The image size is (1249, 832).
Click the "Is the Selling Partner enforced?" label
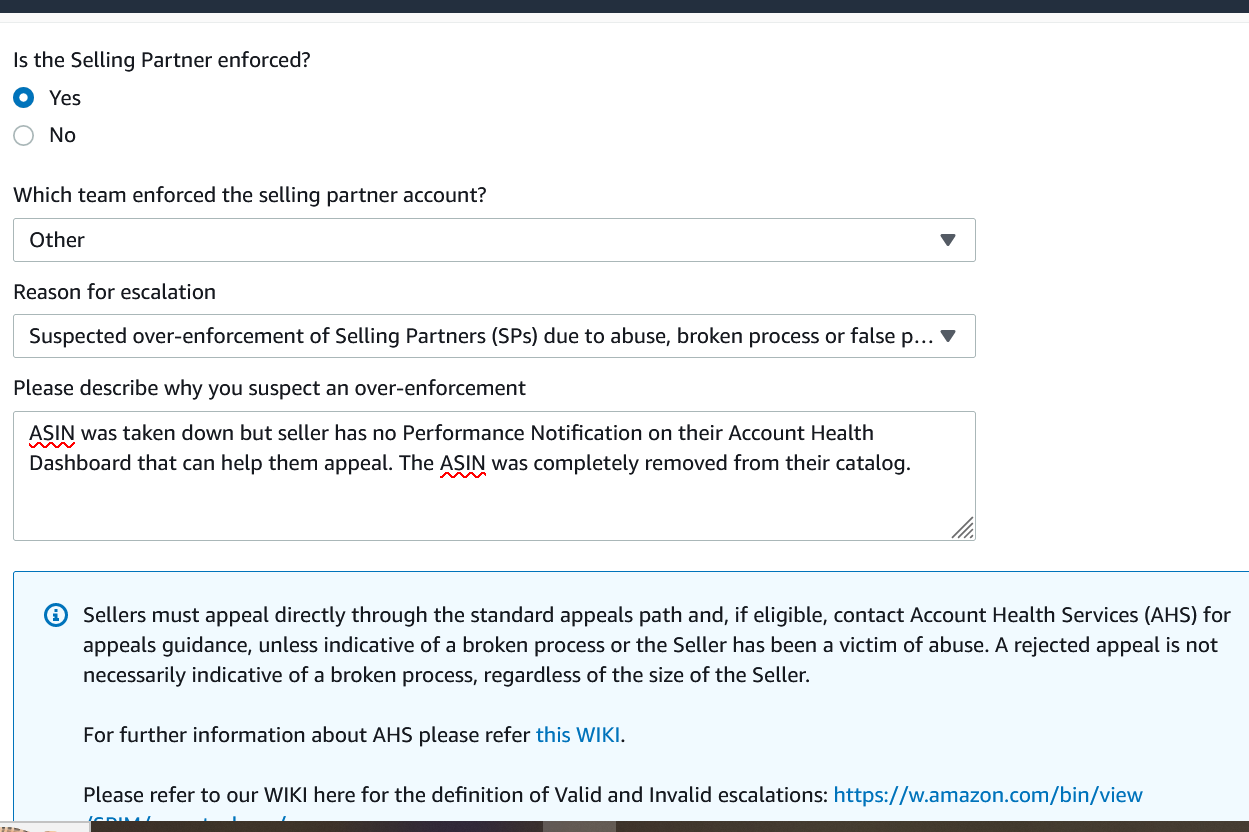pyautogui.click(x=162, y=60)
